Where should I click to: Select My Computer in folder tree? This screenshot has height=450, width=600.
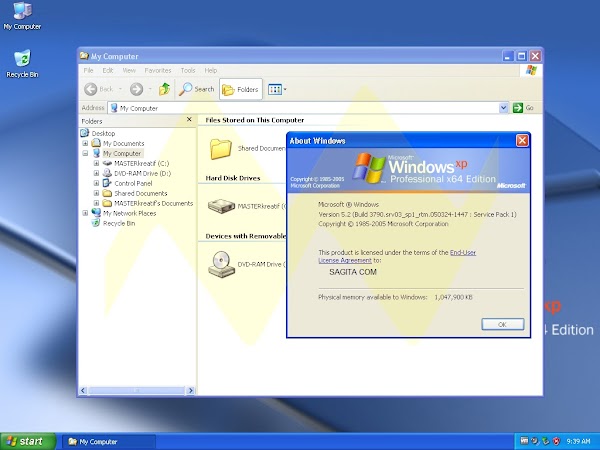[122, 153]
